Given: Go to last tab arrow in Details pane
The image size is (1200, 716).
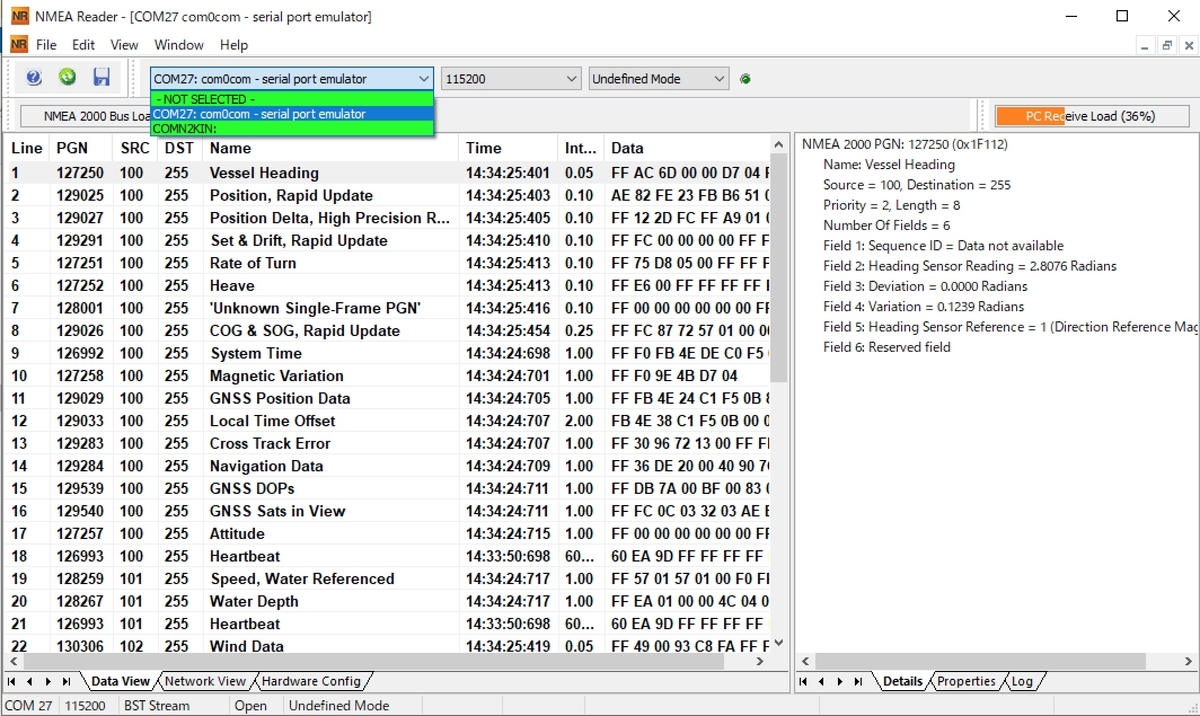Looking at the screenshot, I should [x=858, y=682].
